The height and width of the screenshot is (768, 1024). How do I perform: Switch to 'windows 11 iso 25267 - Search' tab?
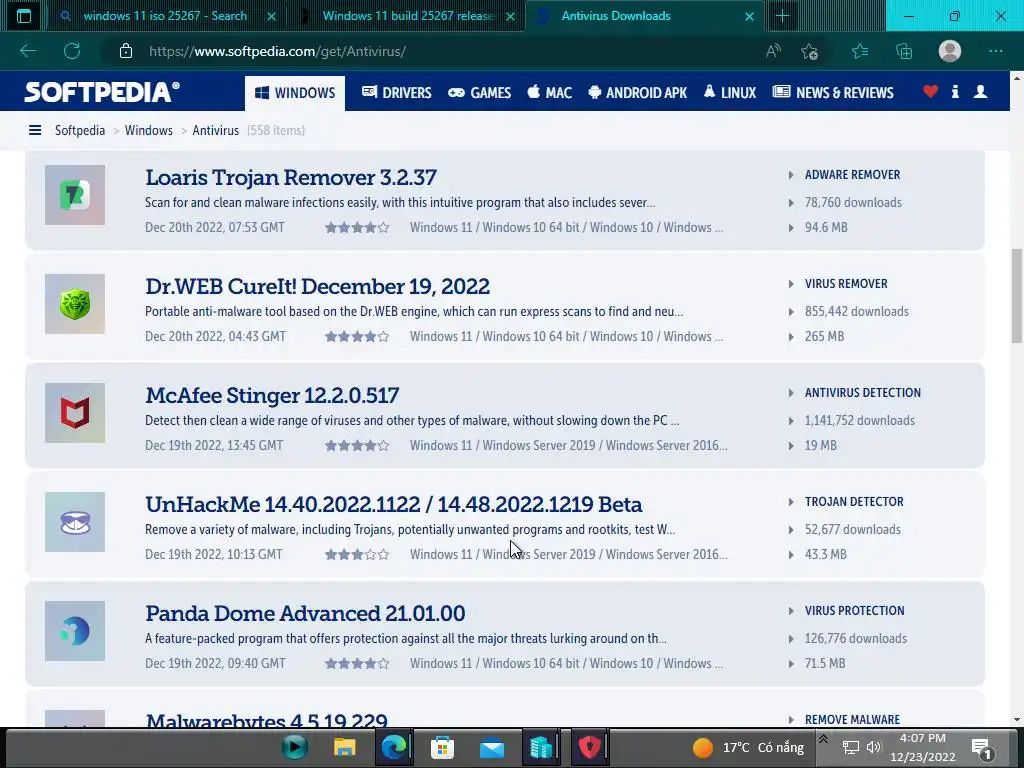[165, 16]
